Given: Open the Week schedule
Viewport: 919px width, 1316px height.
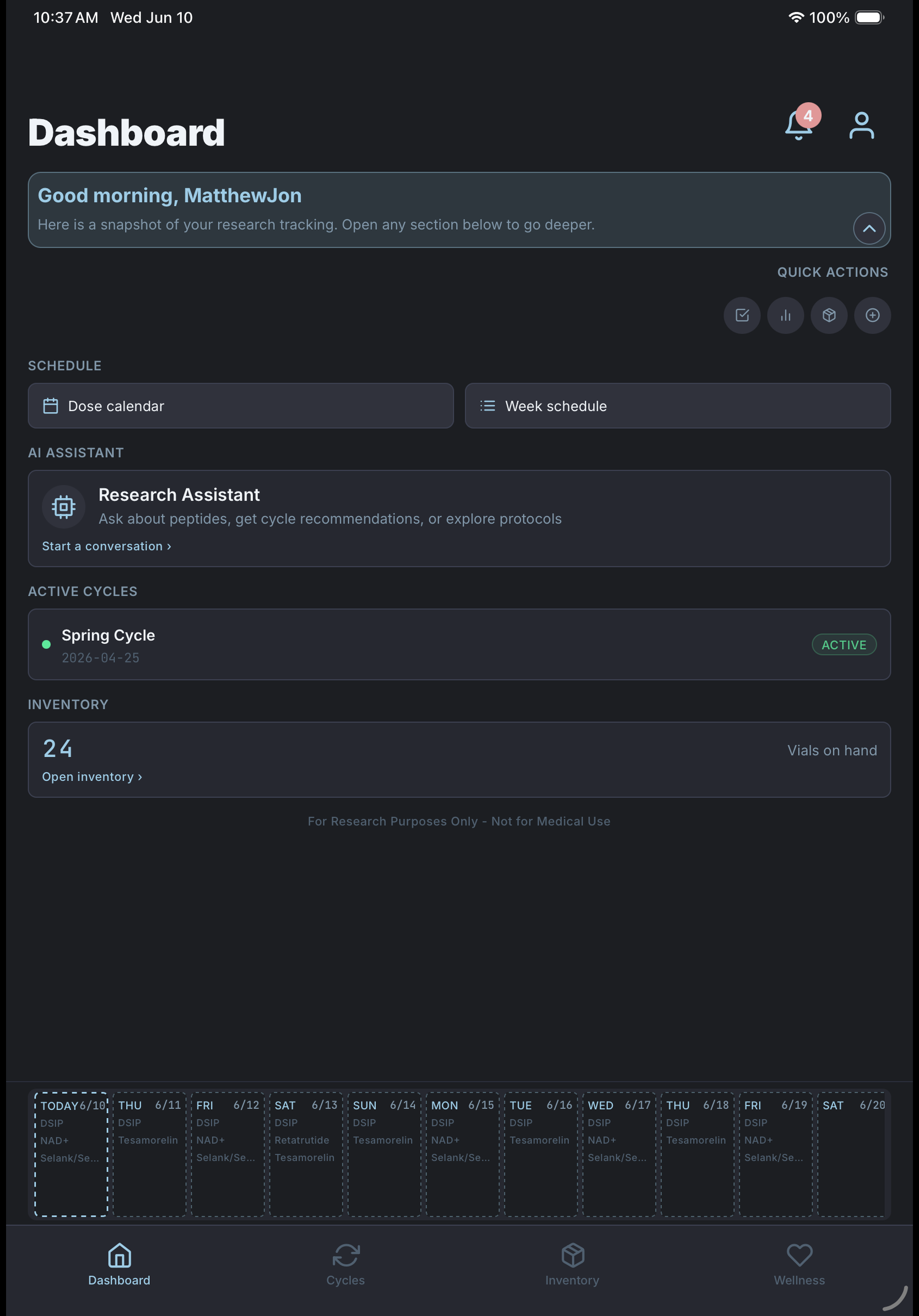Looking at the screenshot, I should (x=677, y=406).
